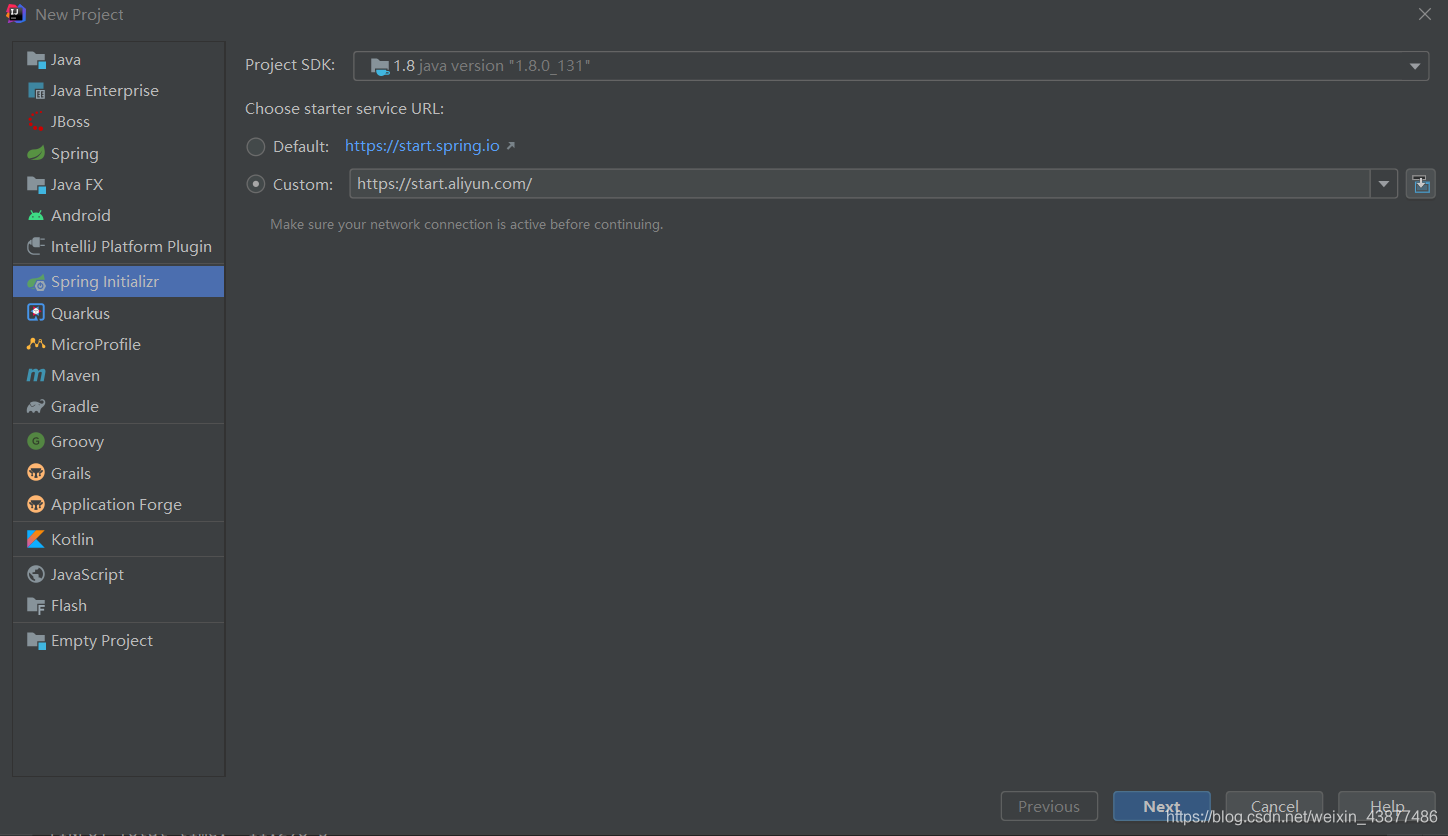Choose Spring Initializr project type

coord(118,282)
